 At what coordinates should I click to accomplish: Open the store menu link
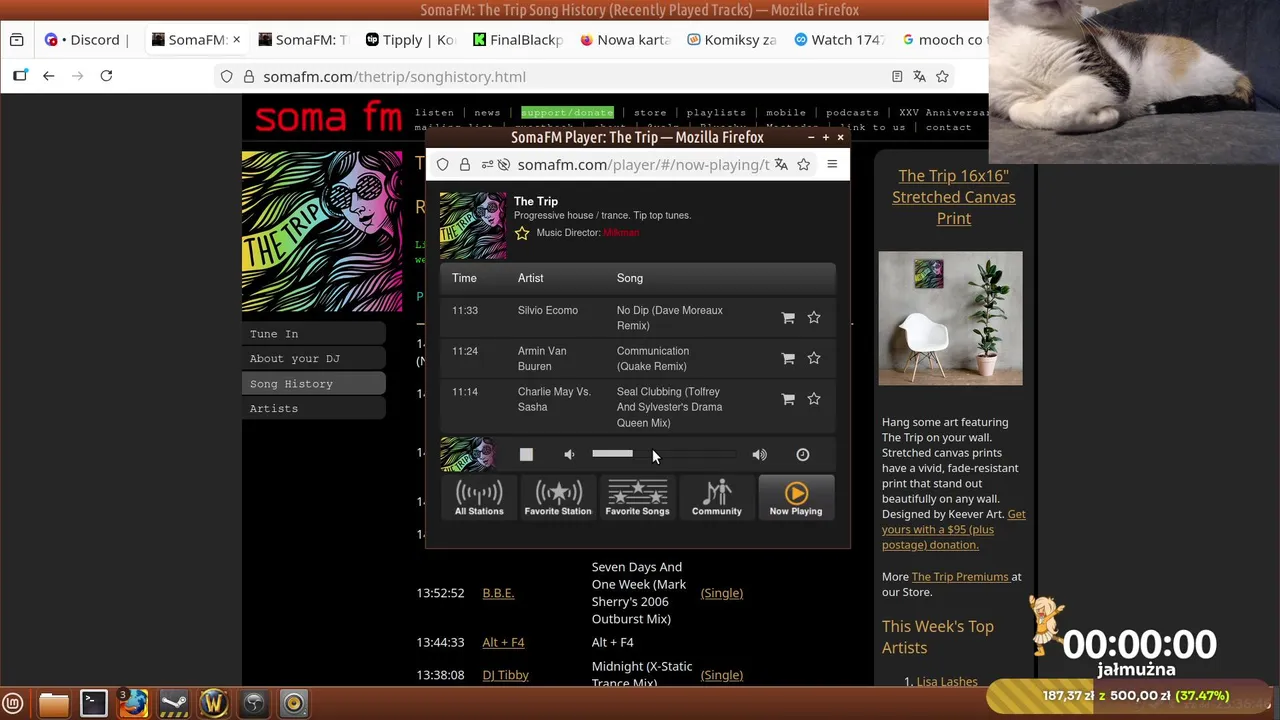(650, 113)
